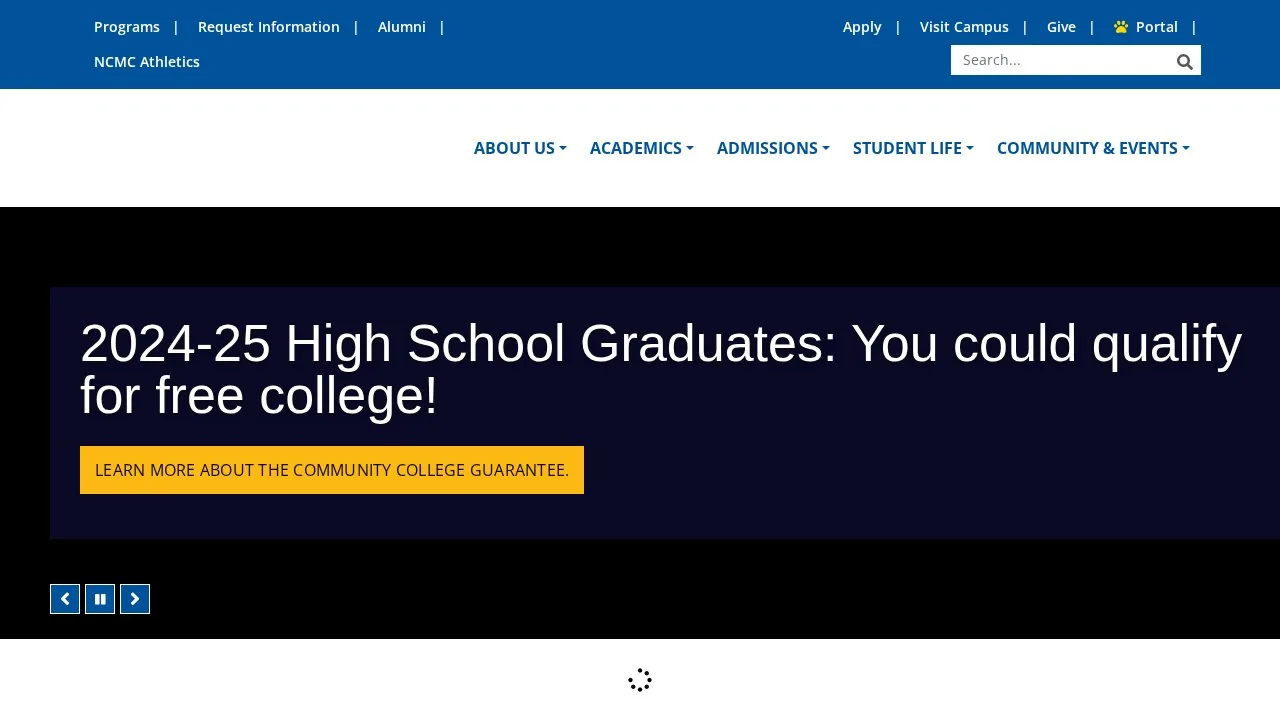Open Visit Campus page

click(x=964, y=27)
